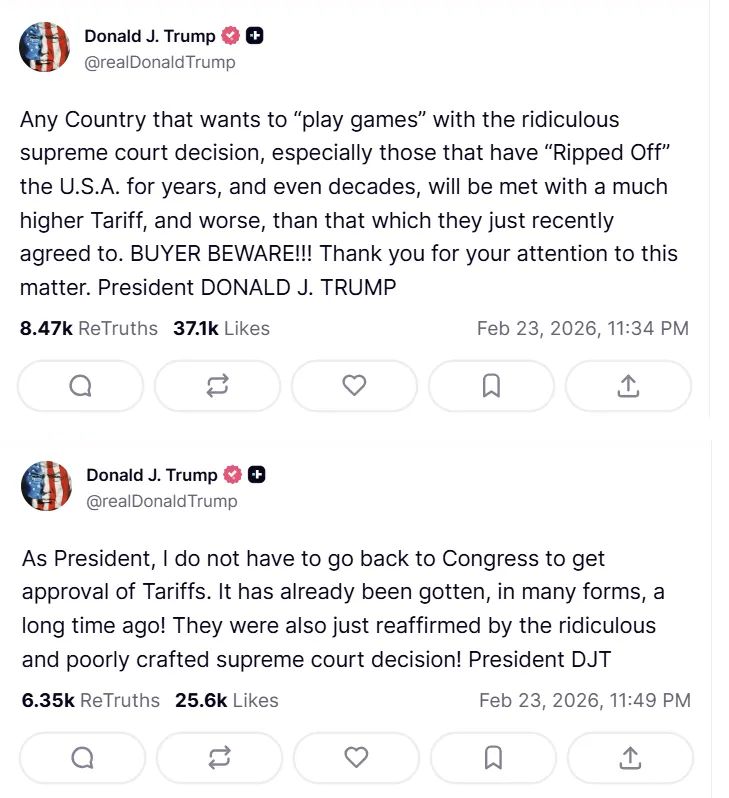Reply to the 11:49 PM Congress post
Viewport: 729px width, 798px height.
click(82, 759)
